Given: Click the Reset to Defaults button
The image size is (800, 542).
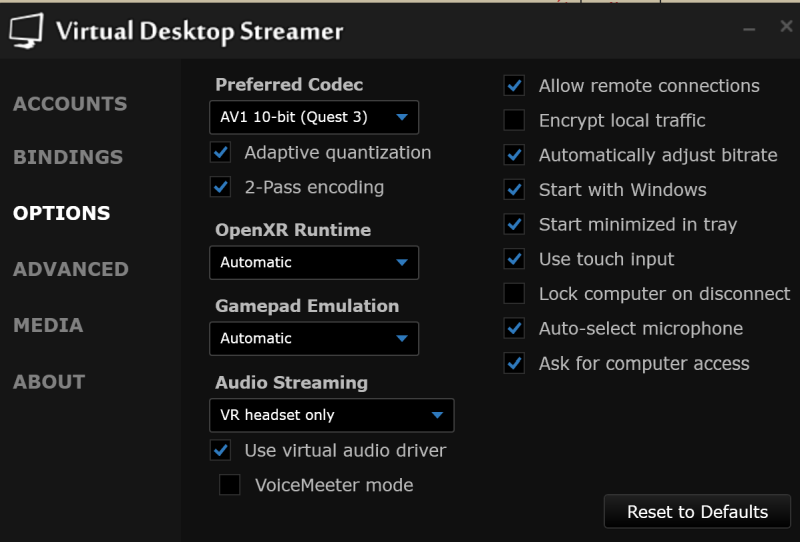Looking at the screenshot, I should (697, 512).
